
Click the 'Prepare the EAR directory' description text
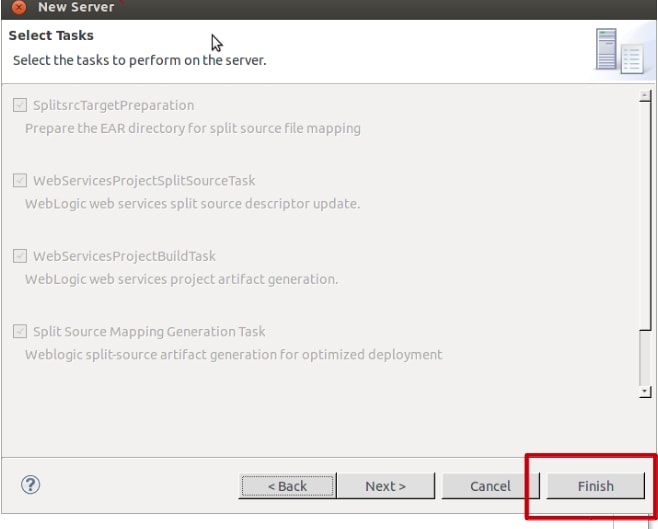pyautogui.click(x=192, y=128)
